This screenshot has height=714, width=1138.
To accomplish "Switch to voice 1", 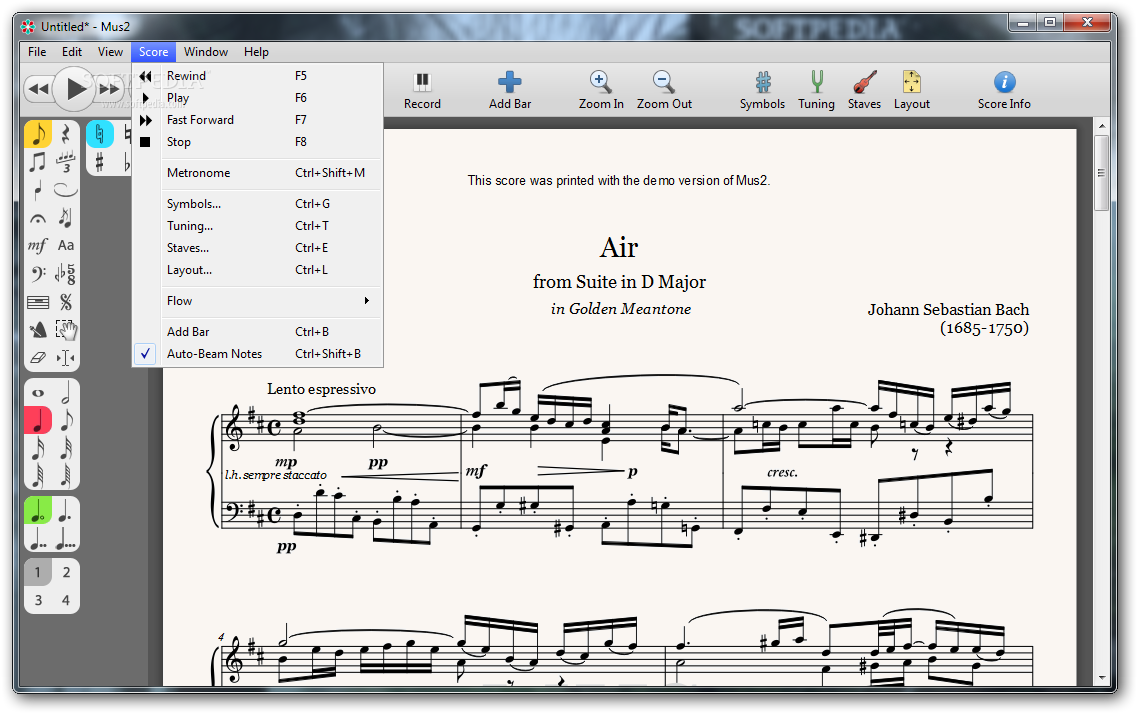I will coord(38,573).
